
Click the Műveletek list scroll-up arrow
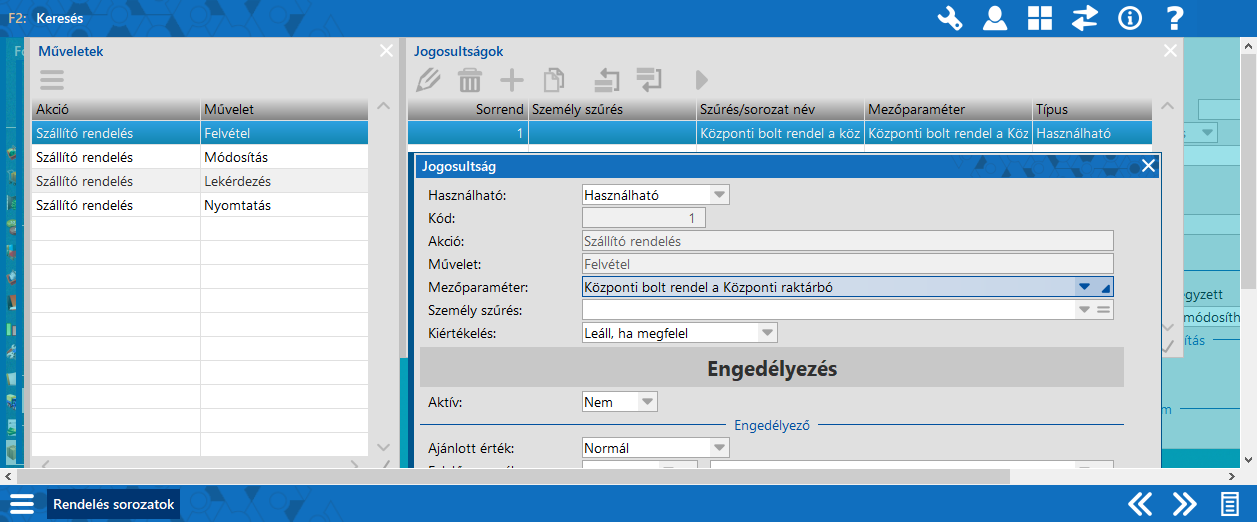pyautogui.click(x=383, y=107)
